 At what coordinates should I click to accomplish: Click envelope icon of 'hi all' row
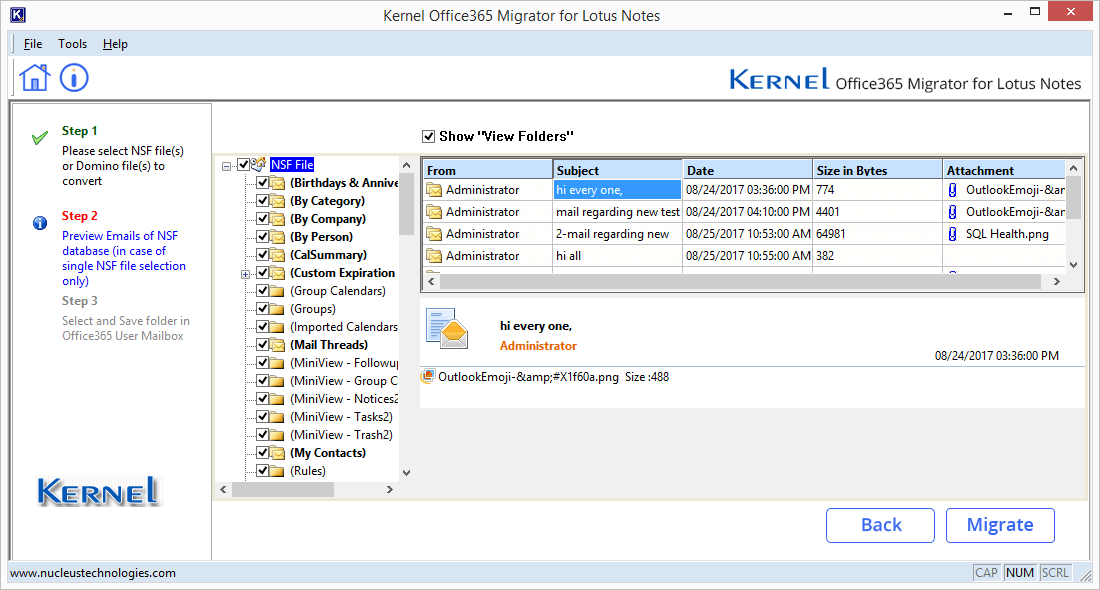pyautogui.click(x=434, y=256)
